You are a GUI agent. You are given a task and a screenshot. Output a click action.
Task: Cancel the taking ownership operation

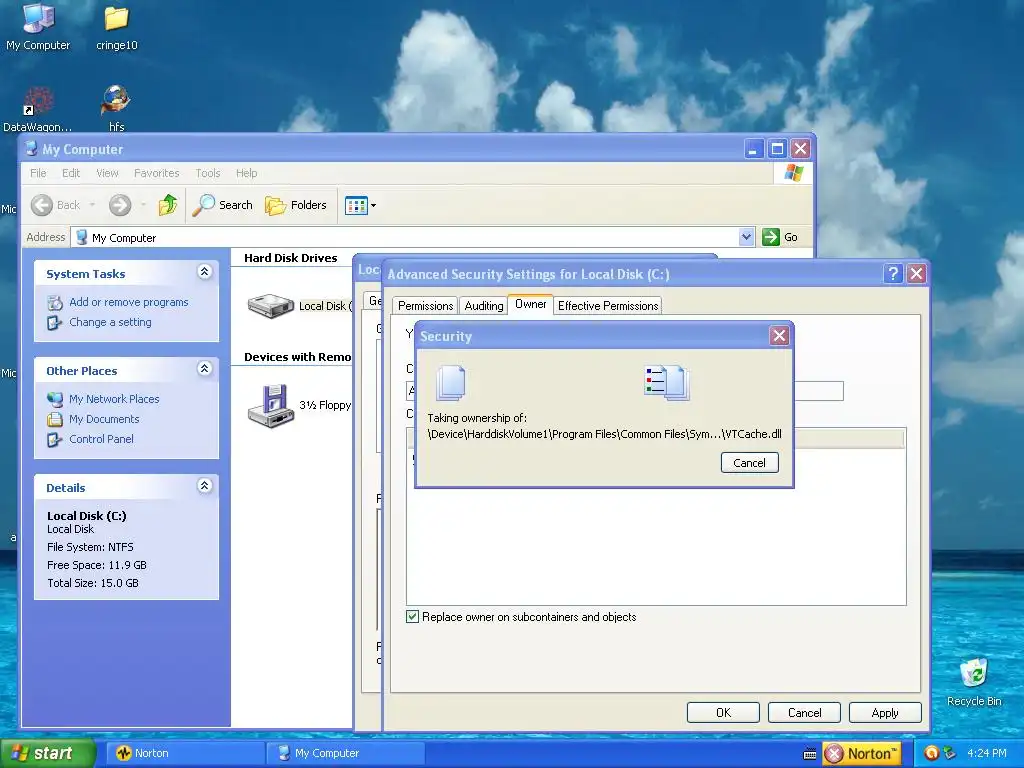point(749,463)
